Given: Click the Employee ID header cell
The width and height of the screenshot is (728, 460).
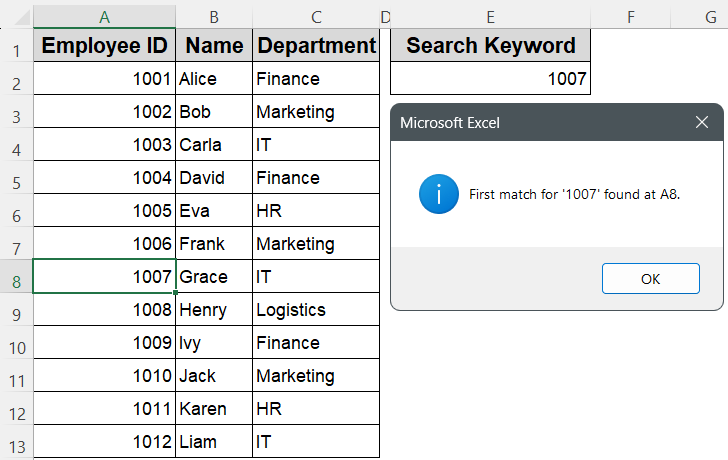Looking at the screenshot, I should coord(104,46).
